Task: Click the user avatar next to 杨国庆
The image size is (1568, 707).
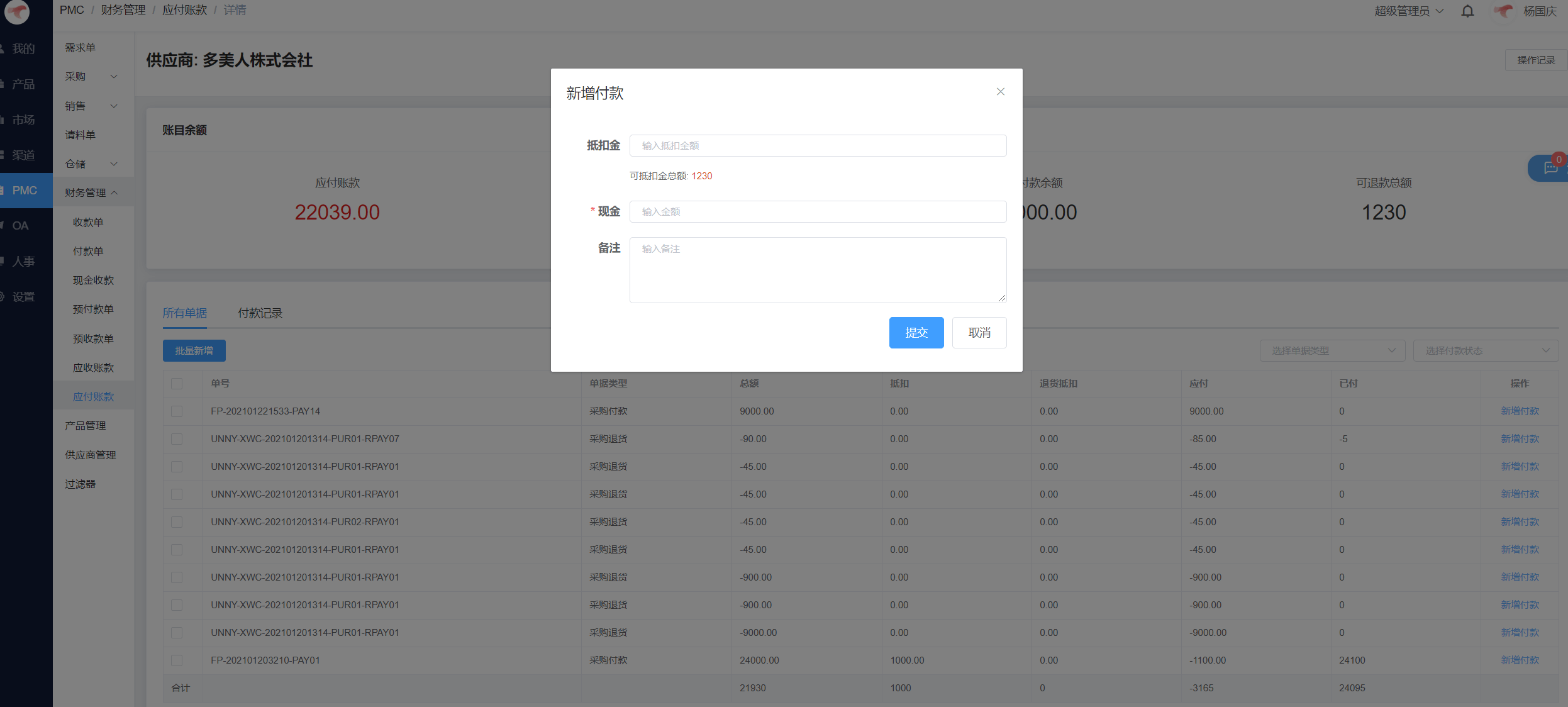Action: point(1503,11)
